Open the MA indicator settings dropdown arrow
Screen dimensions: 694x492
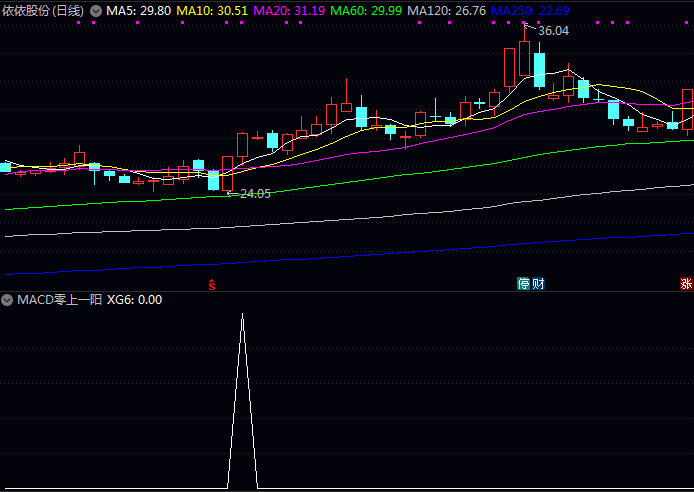click(x=96, y=10)
